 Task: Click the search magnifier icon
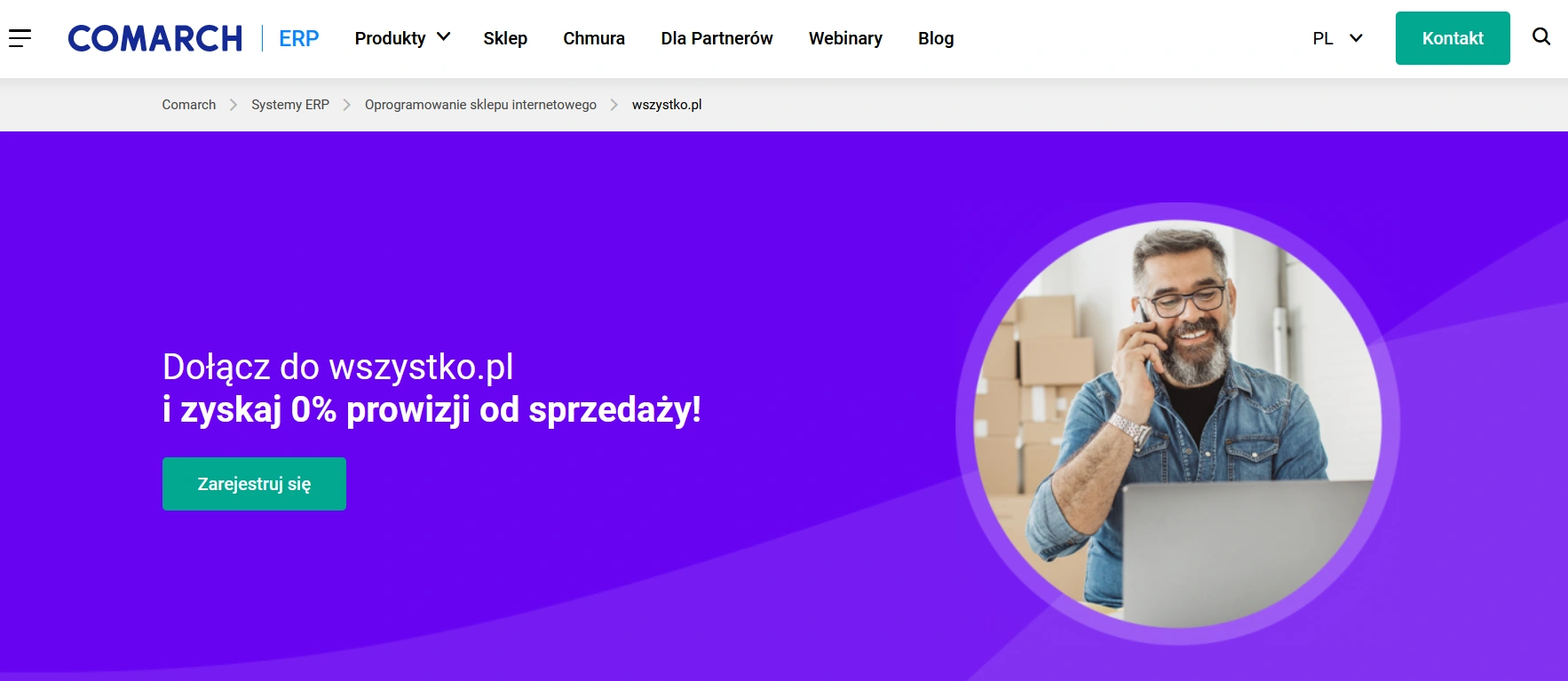pos(1541,36)
